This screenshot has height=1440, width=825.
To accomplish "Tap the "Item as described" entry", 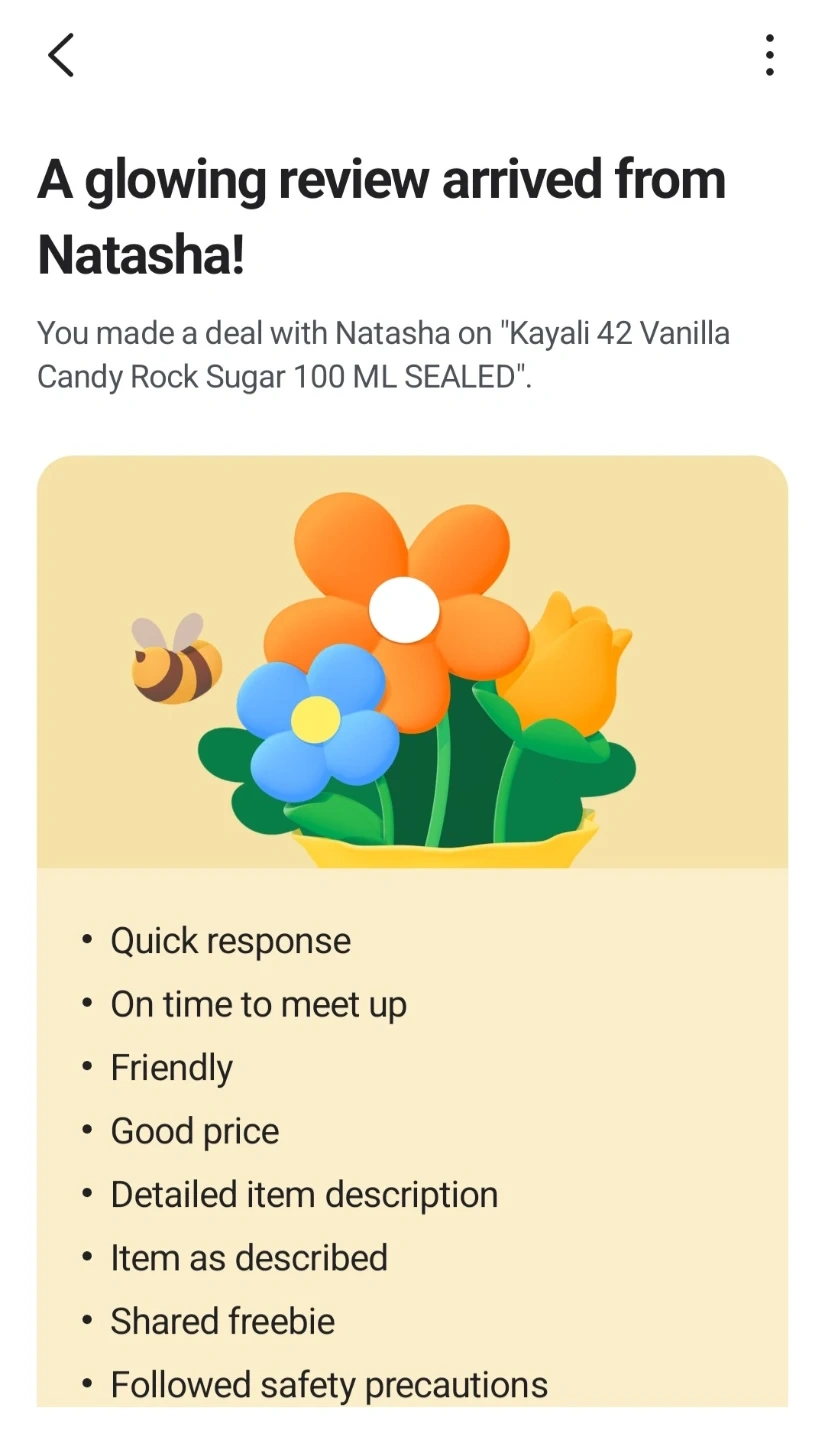I will (249, 1258).
